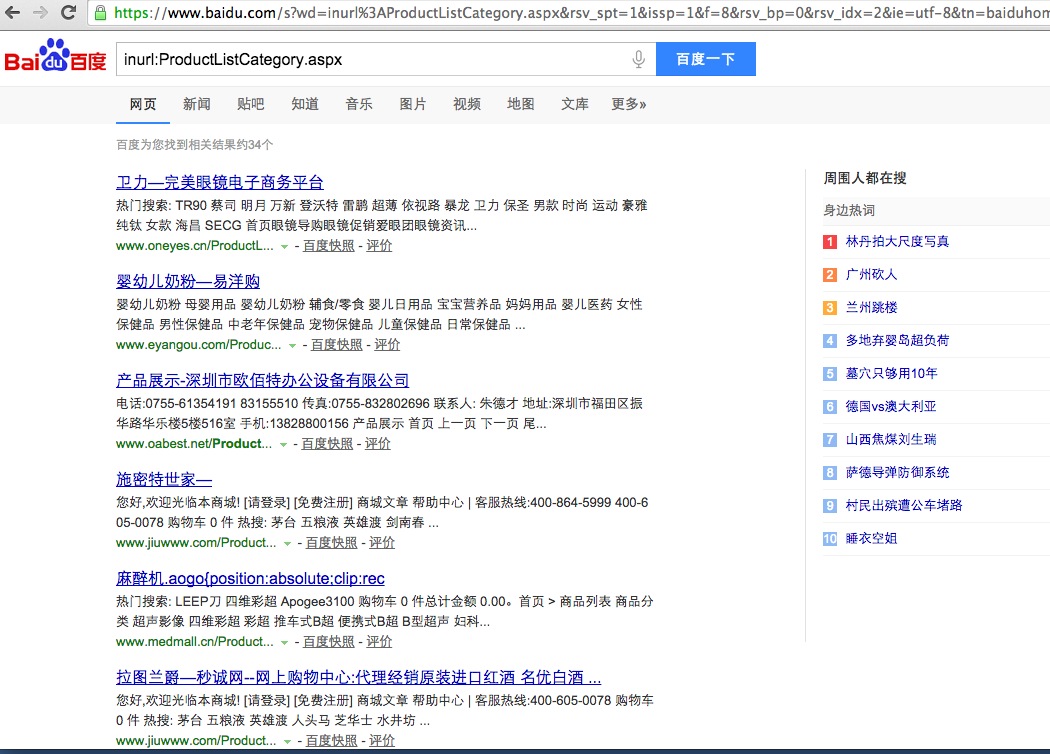The image size is (1050, 754).
Task: Click 评价 for the oabest.net result
Action: click(378, 444)
